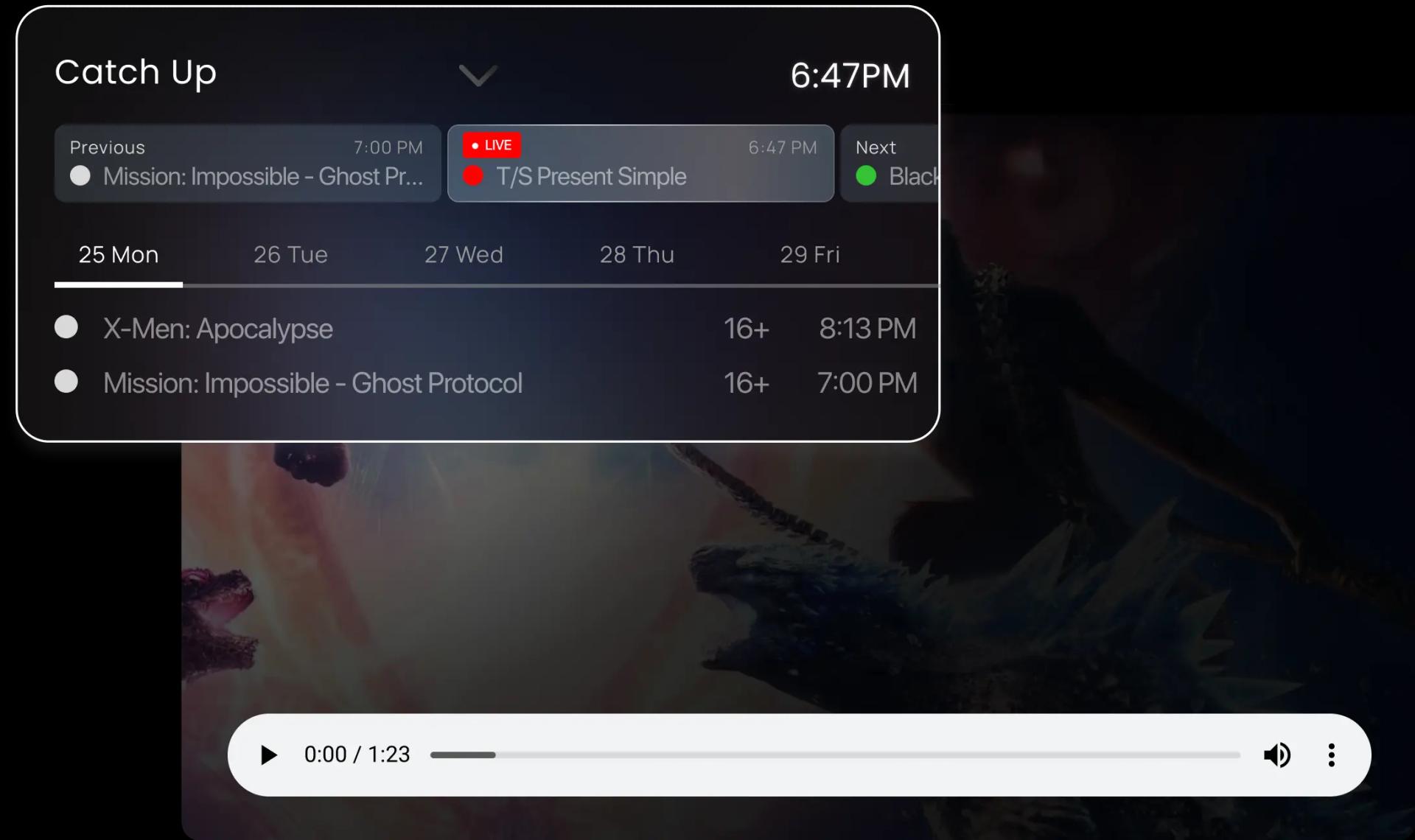The image size is (1415, 840).
Task: Click white dot in the Previous card
Action: pos(80,176)
